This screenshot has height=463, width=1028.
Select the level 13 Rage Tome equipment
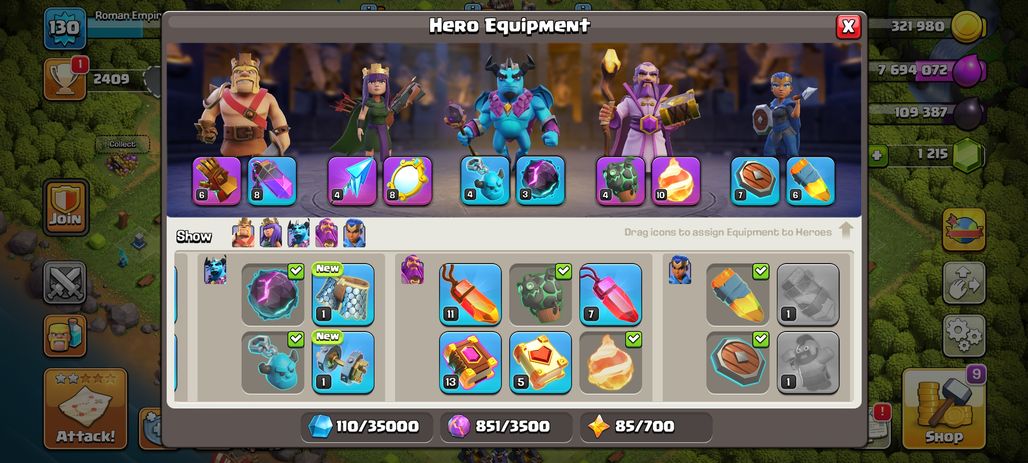pos(470,362)
